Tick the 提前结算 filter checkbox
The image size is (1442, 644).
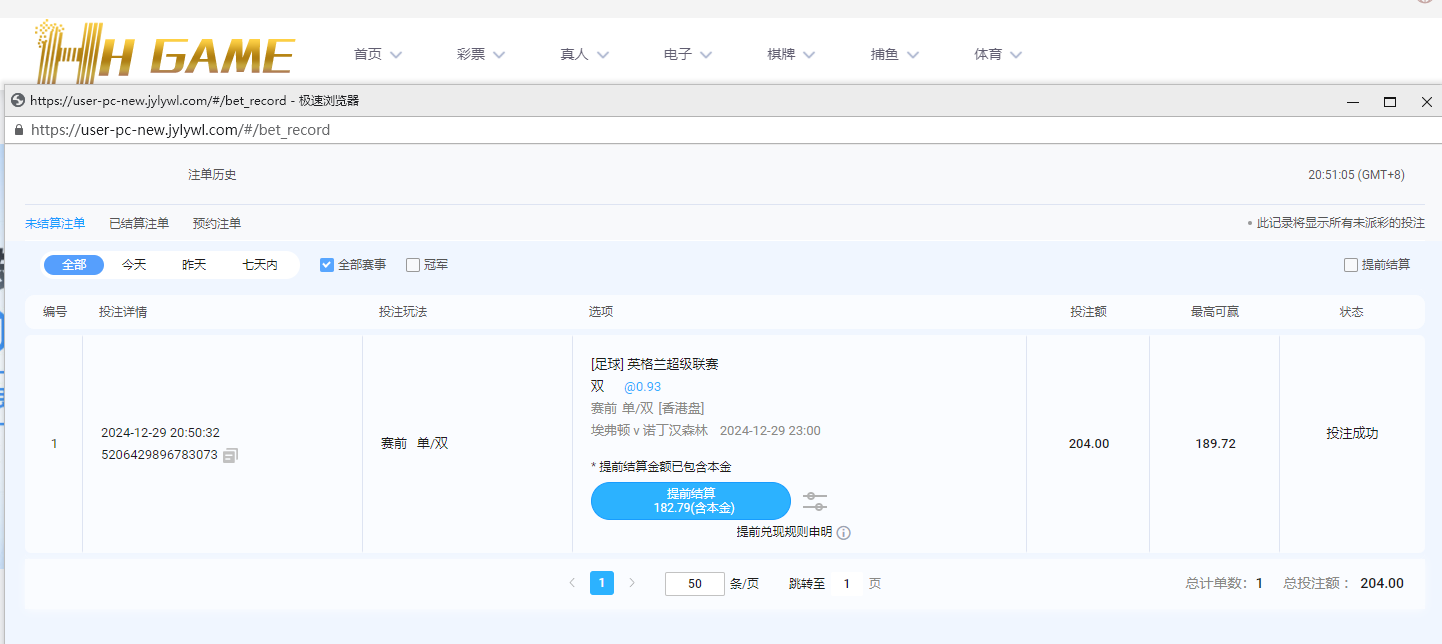pos(1351,265)
